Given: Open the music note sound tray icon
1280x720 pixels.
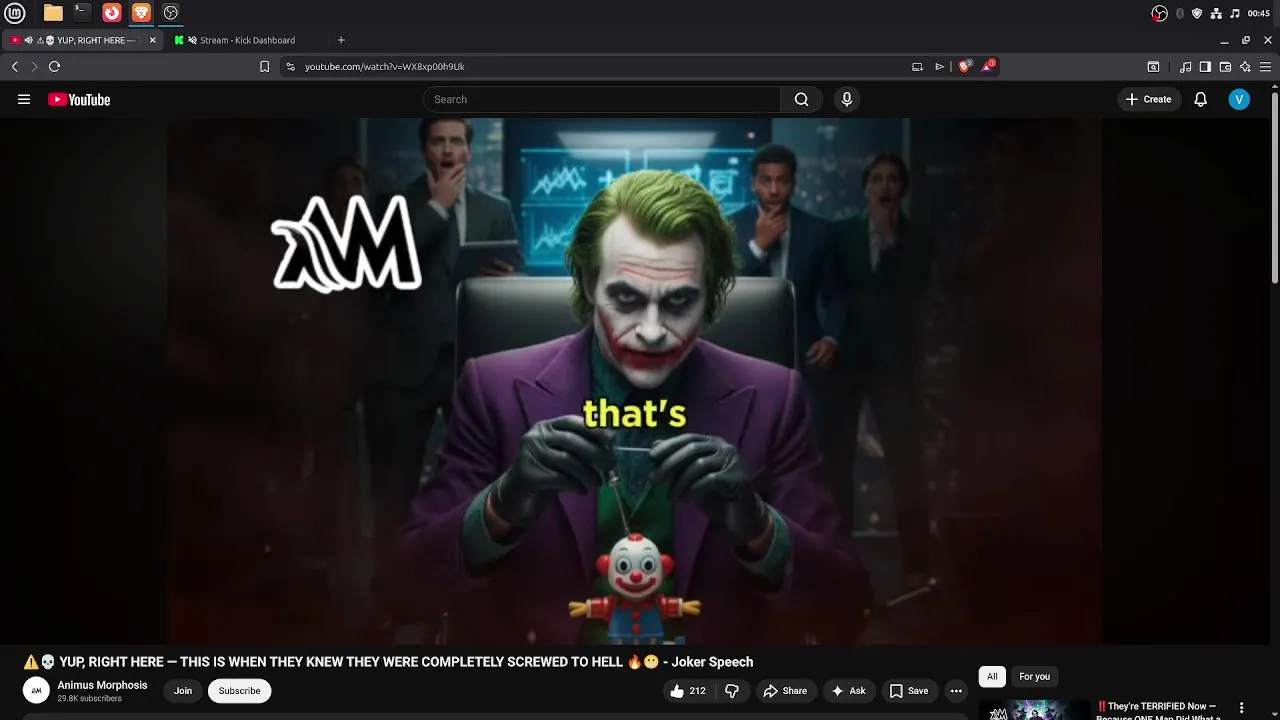Looking at the screenshot, I should pos(1235,13).
